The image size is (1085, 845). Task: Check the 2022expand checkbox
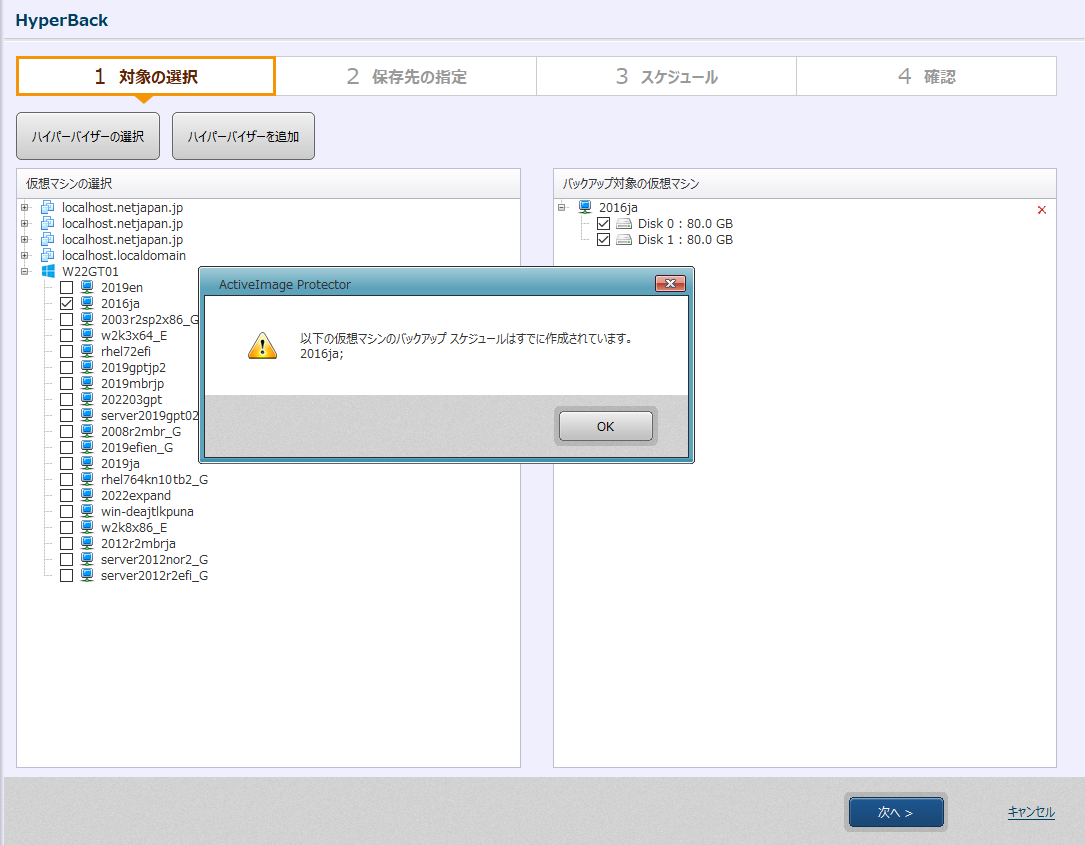[66, 495]
